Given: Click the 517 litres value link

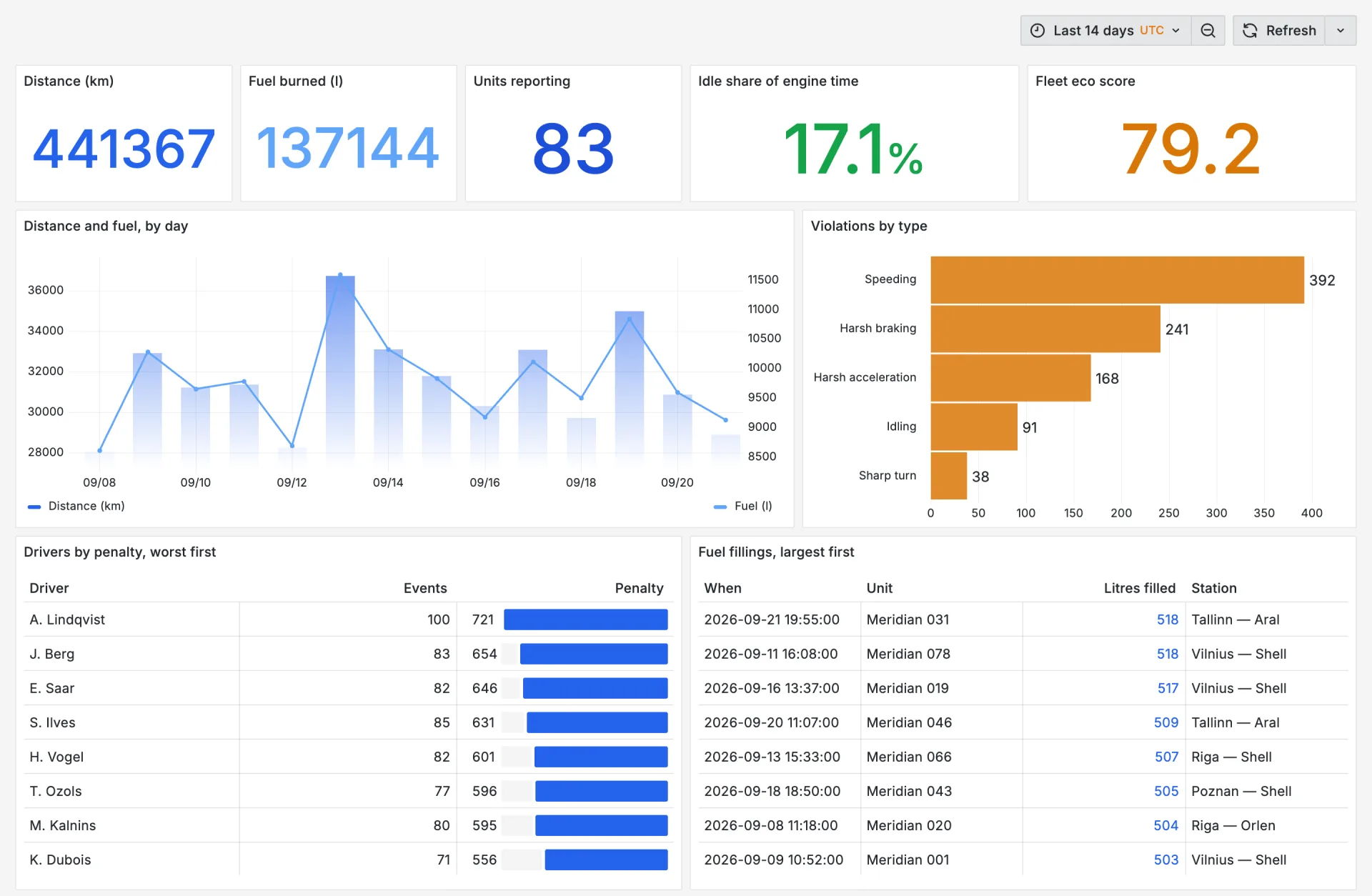Looking at the screenshot, I should (1168, 688).
